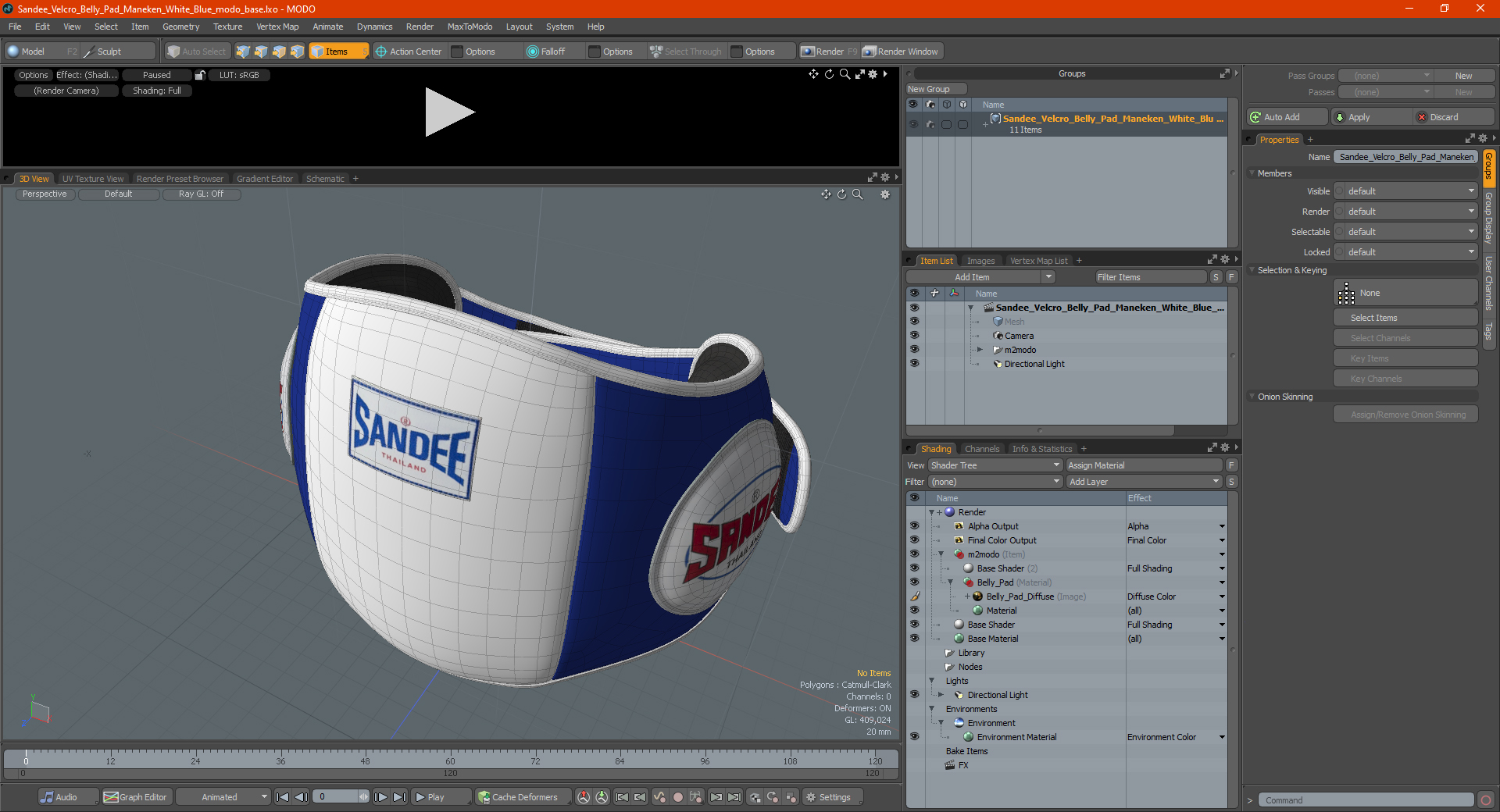The height and width of the screenshot is (812, 1500).
Task: Open the MaxToModo menu
Action: 470,27
